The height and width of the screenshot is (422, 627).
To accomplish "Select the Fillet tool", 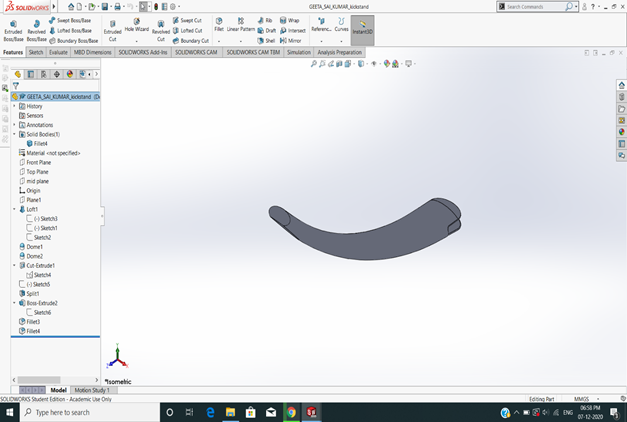I will 219,25.
